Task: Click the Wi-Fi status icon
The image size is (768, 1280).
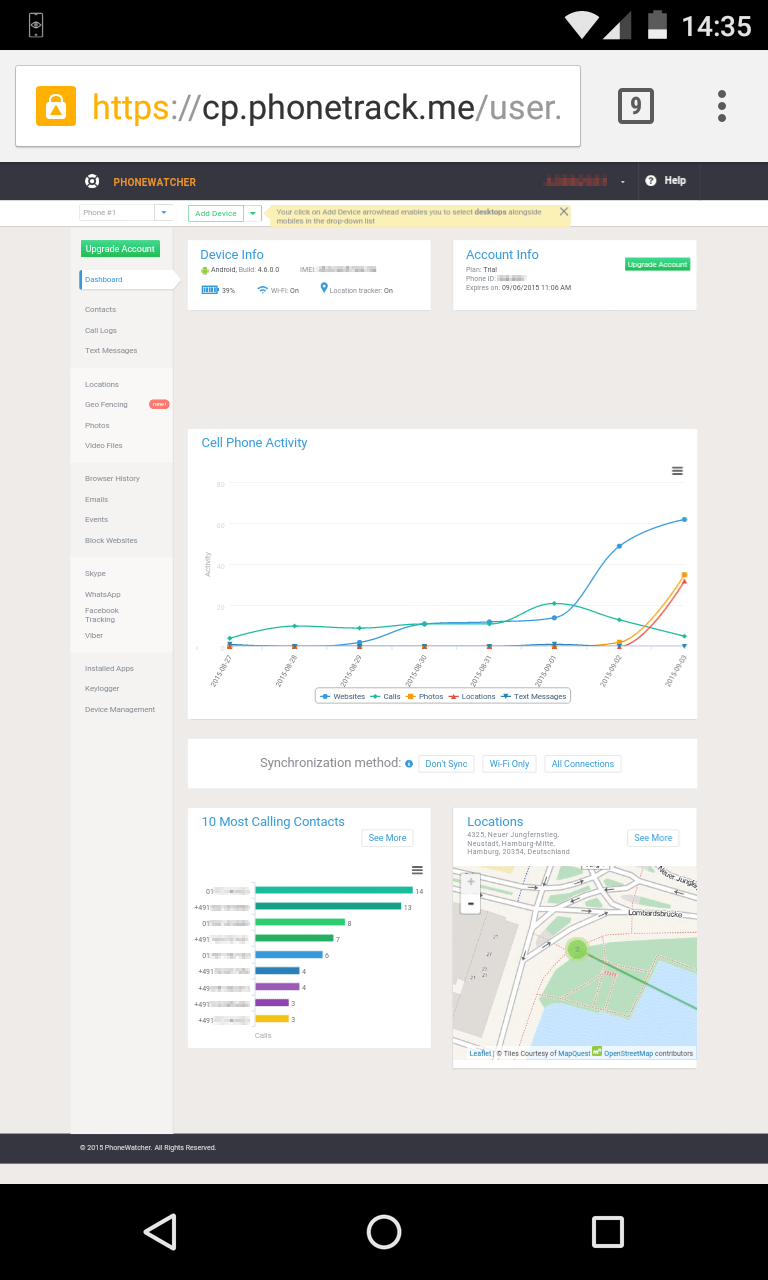Action: [x=263, y=290]
